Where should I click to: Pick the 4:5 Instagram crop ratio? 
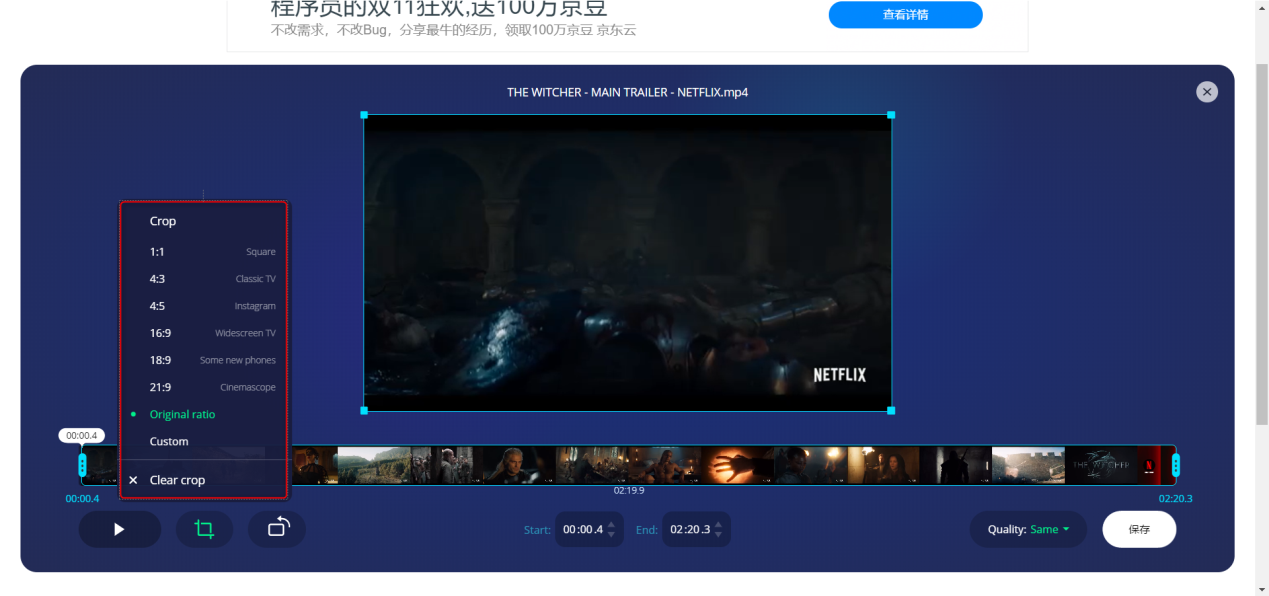[x=204, y=306]
